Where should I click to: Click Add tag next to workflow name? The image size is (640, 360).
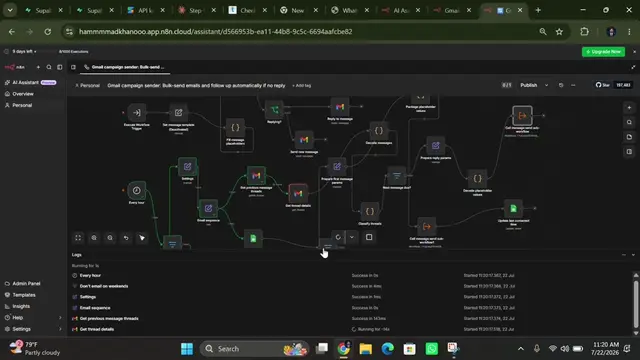[x=302, y=85]
